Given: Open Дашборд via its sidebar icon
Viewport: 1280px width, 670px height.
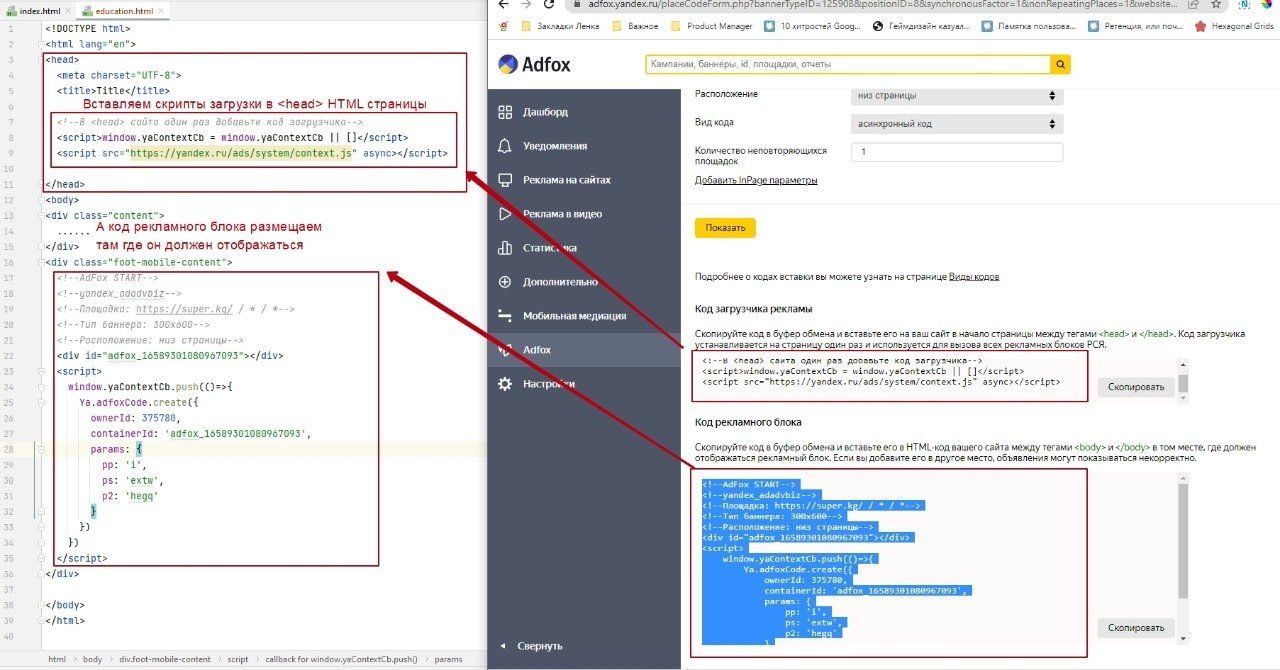Looking at the screenshot, I should tap(505, 112).
